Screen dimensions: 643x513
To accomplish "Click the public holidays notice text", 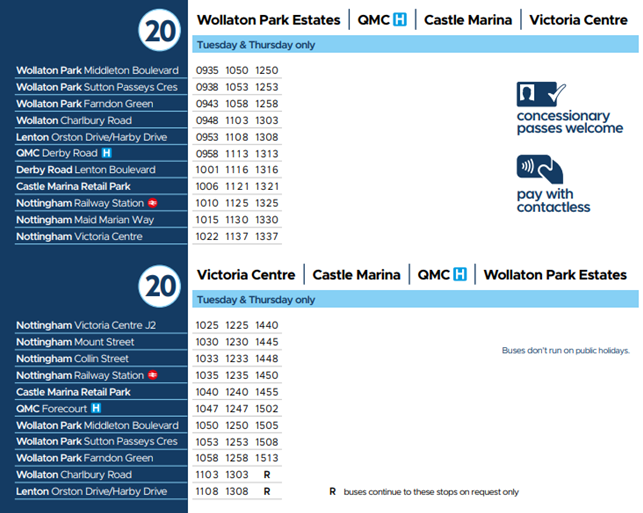I will (565, 351).
